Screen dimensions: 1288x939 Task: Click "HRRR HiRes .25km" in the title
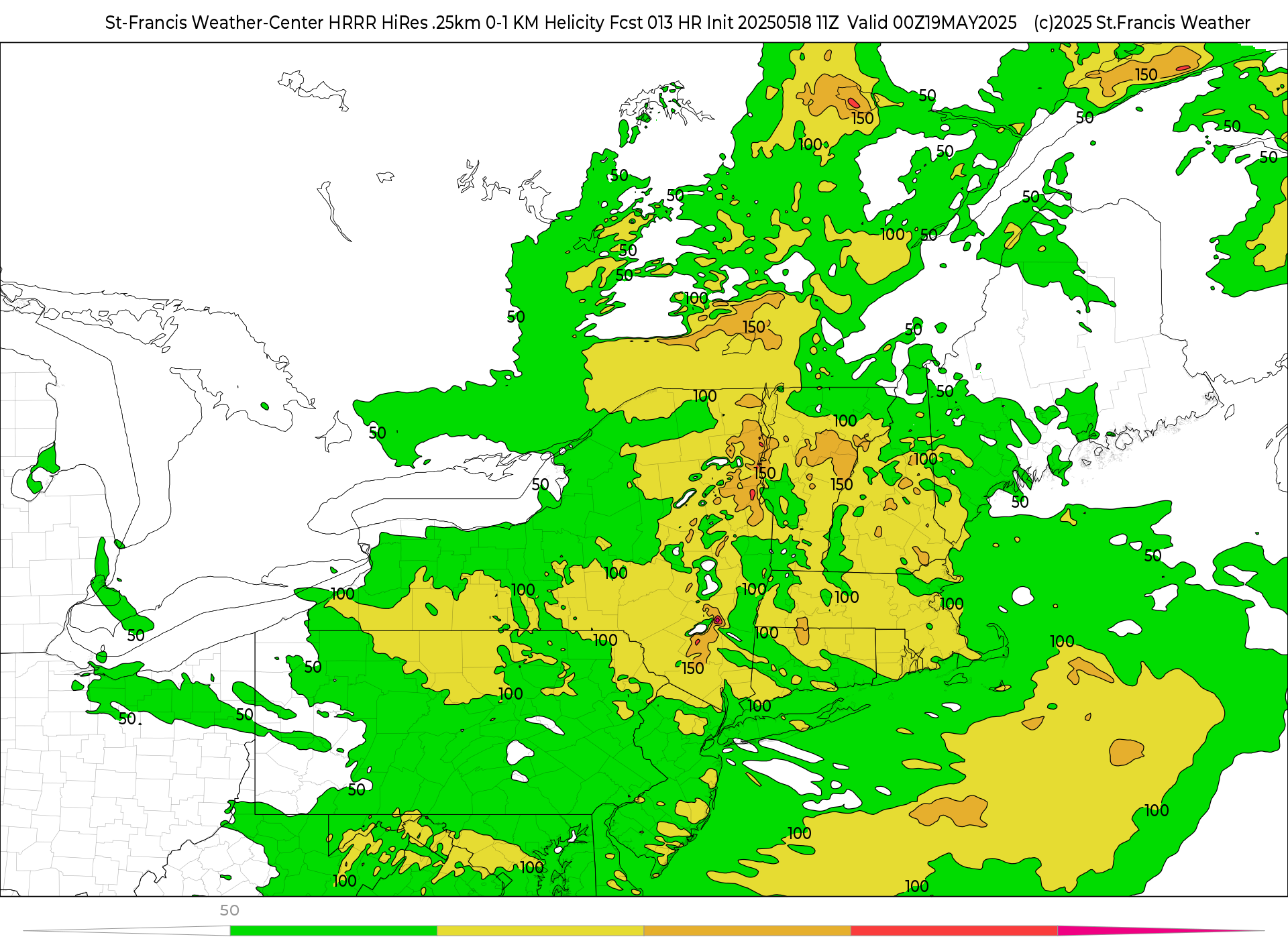[x=405, y=23]
